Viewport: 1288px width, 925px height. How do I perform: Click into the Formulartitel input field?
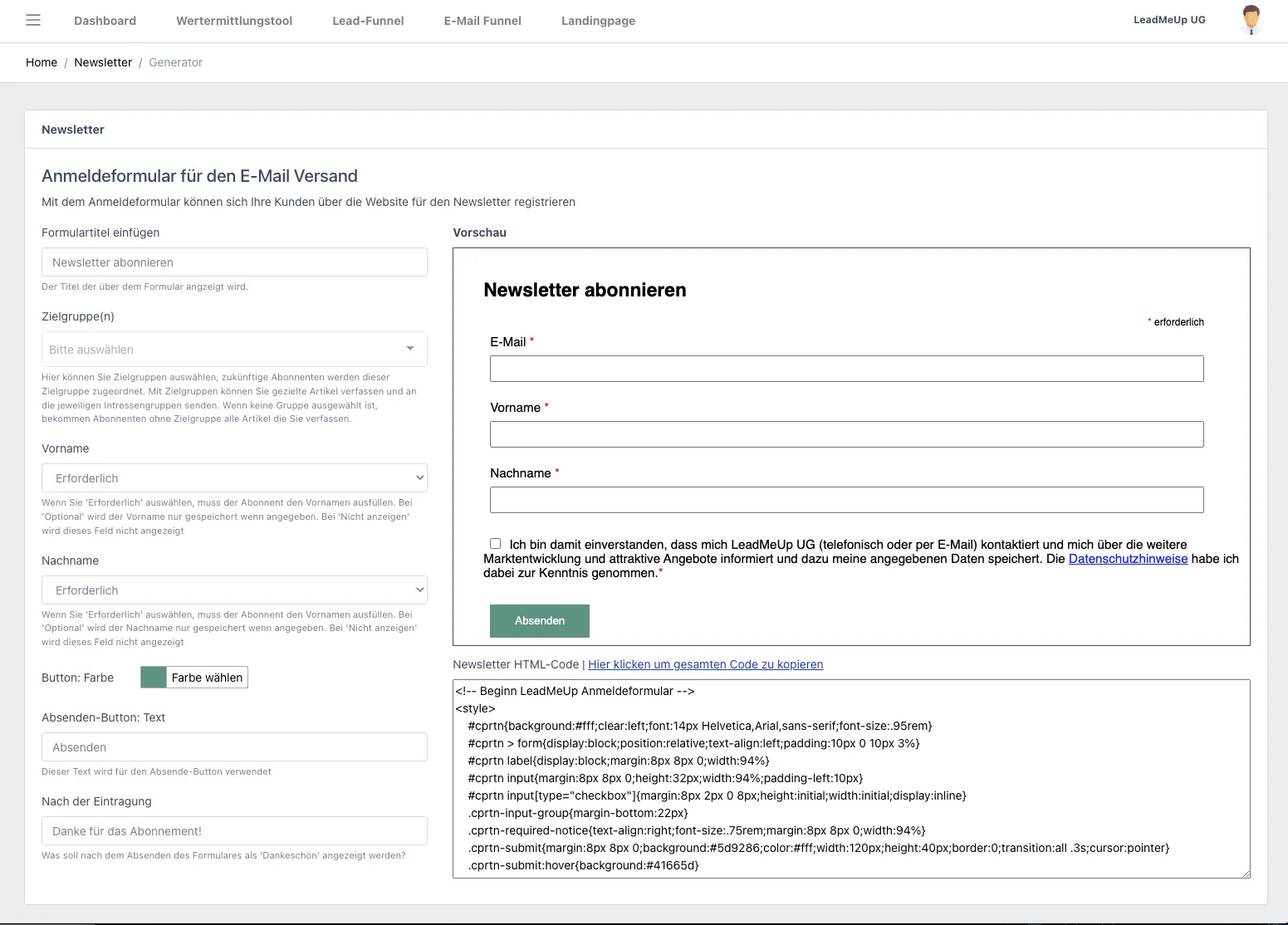point(234,262)
